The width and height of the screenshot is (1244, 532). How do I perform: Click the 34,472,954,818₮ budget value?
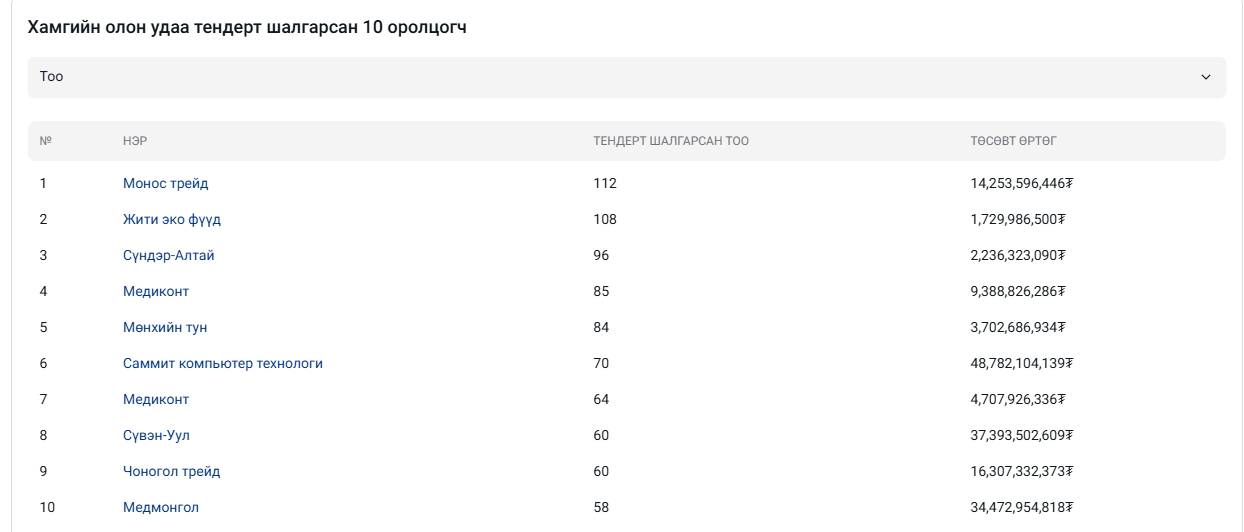pyautogui.click(x=1021, y=508)
